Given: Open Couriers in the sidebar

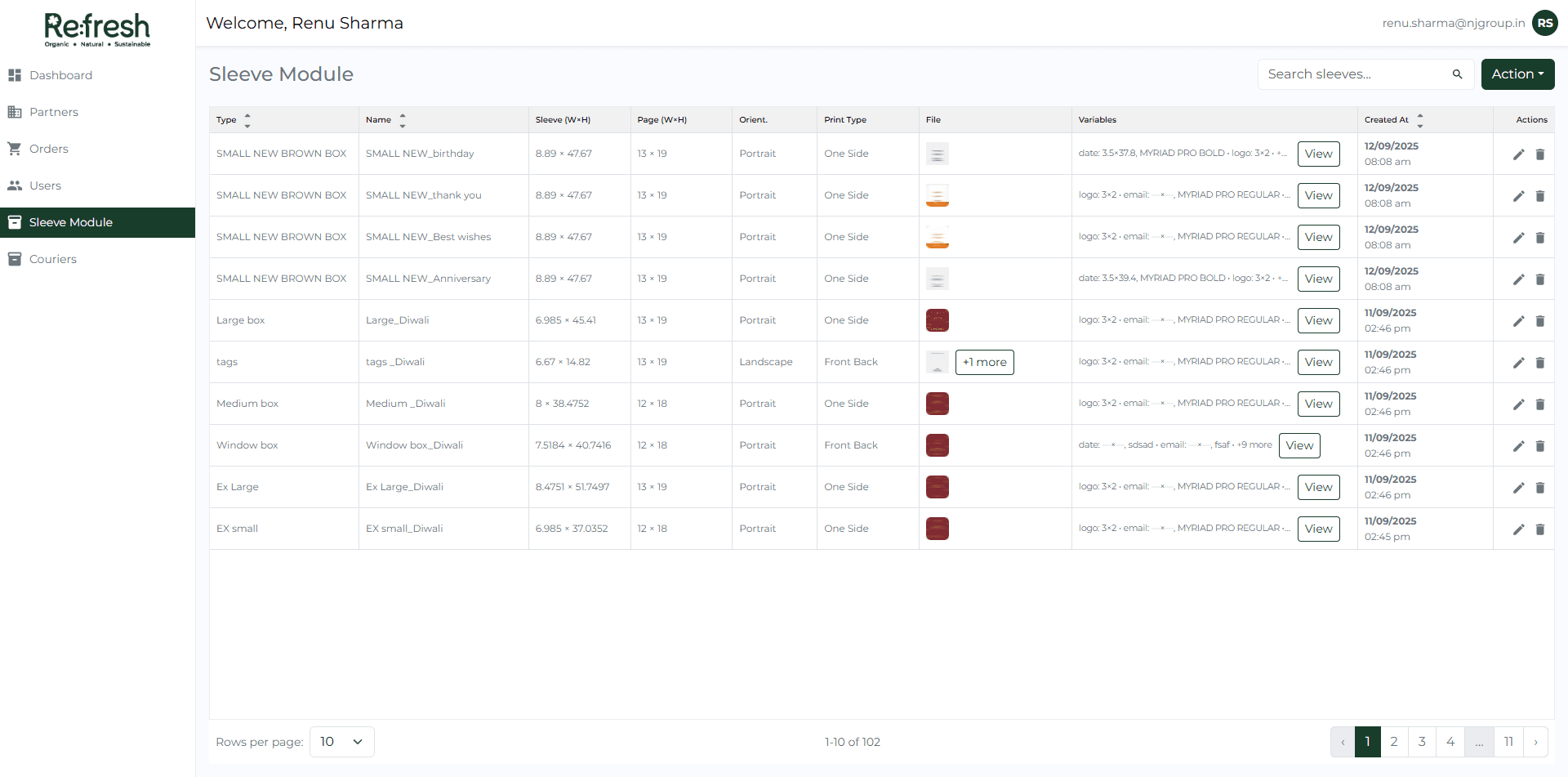Looking at the screenshot, I should (x=97, y=259).
